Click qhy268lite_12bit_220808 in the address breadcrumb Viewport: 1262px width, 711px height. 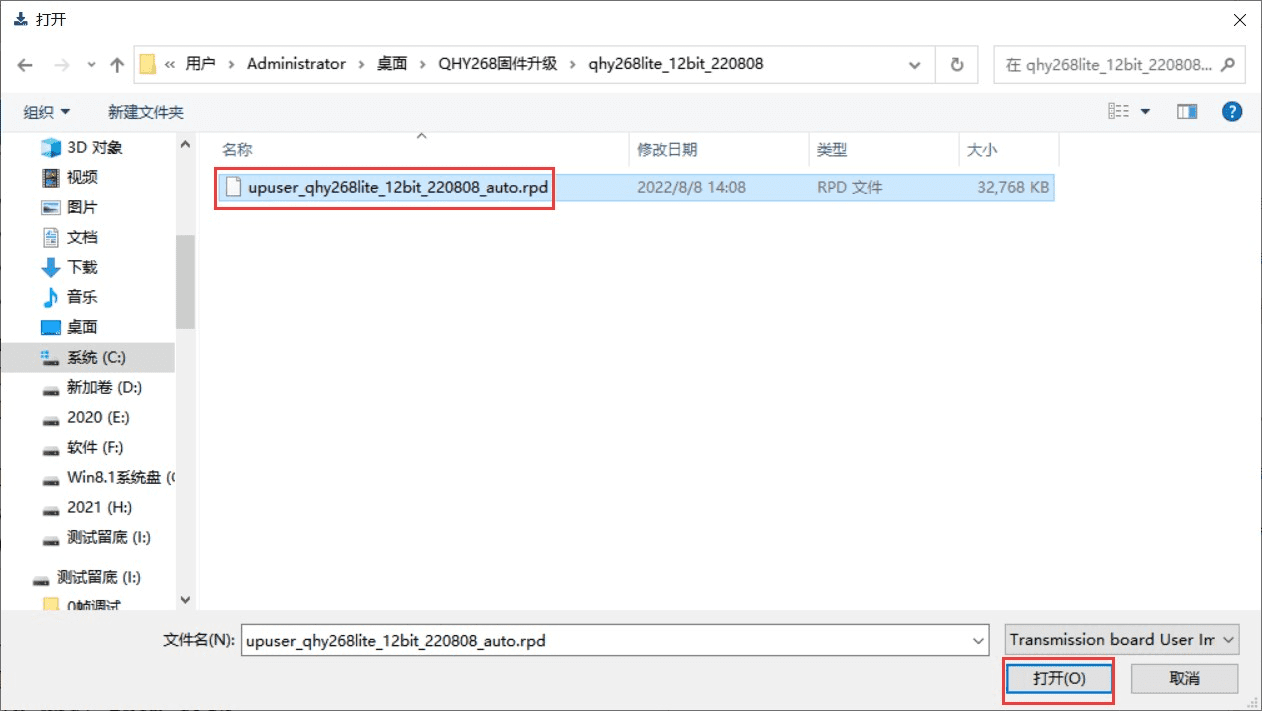[675, 64]
